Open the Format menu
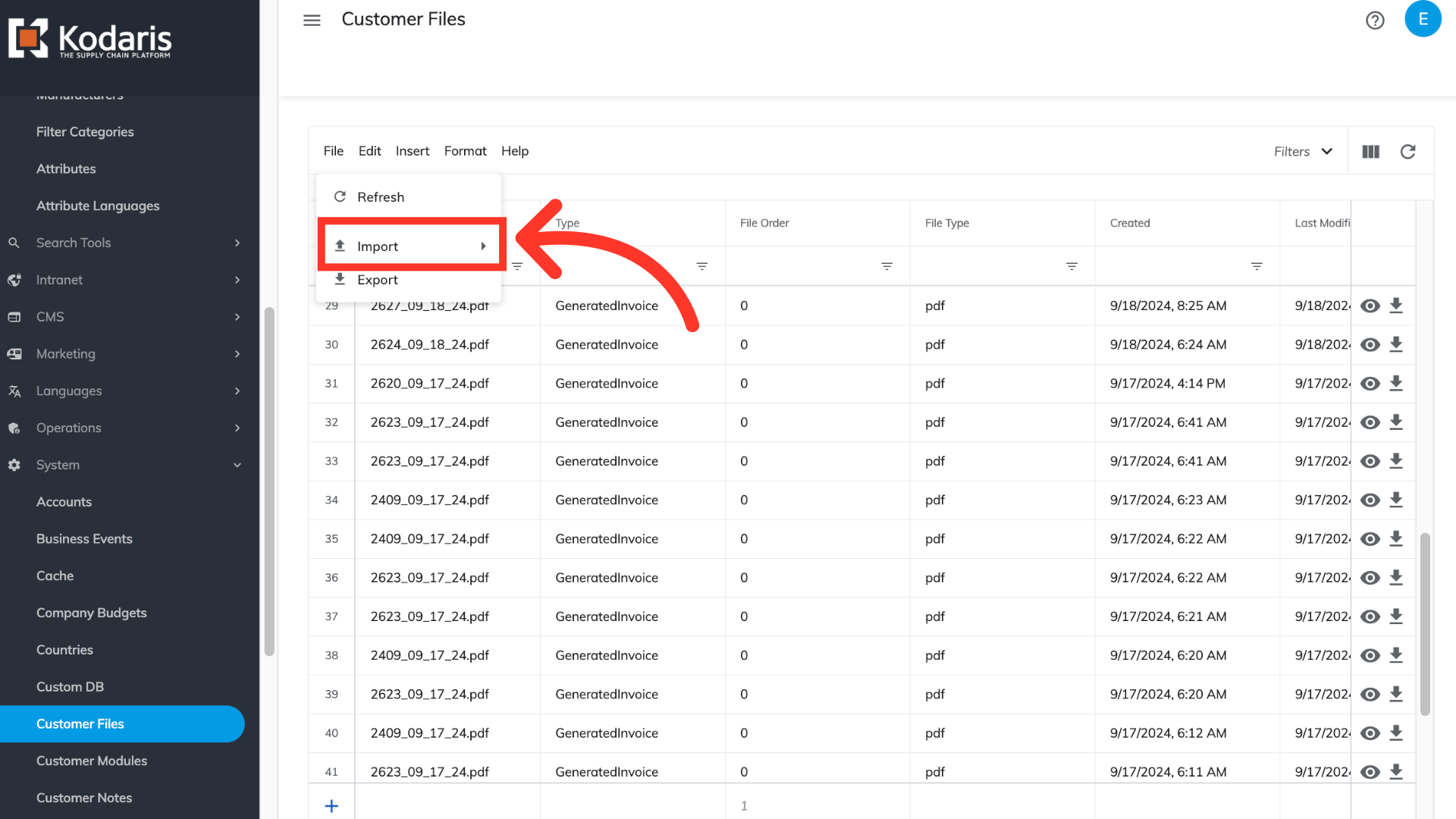1456x819 pixels. click(465, 151)
